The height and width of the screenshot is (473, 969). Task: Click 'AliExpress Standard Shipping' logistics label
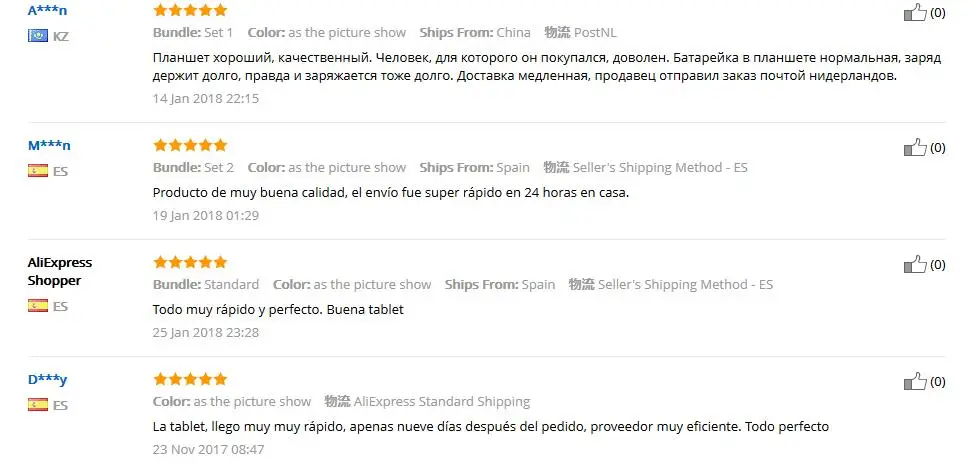[x=442, y=402]
